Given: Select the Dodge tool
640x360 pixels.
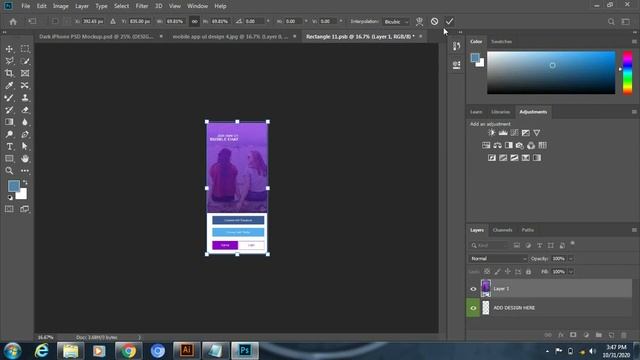Looking at the screenshot, I should click(x=9, y=134).
